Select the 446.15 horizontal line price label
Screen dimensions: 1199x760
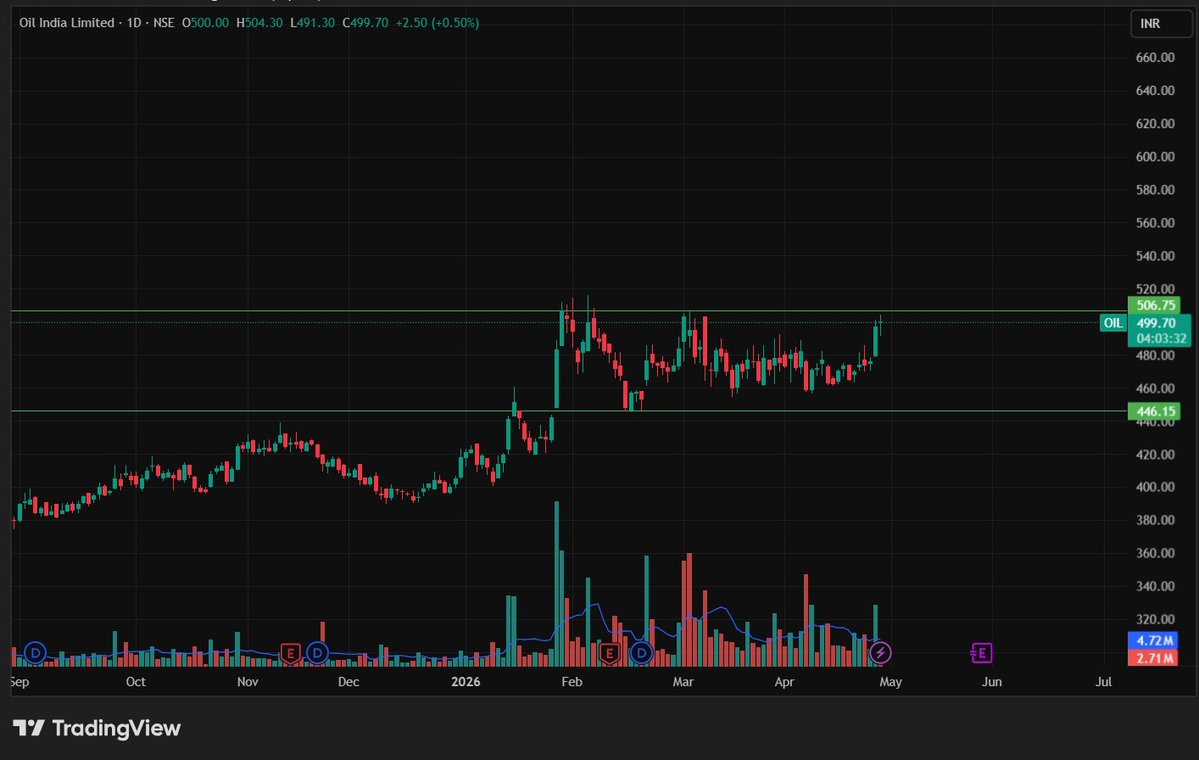tap(1155, 411)
